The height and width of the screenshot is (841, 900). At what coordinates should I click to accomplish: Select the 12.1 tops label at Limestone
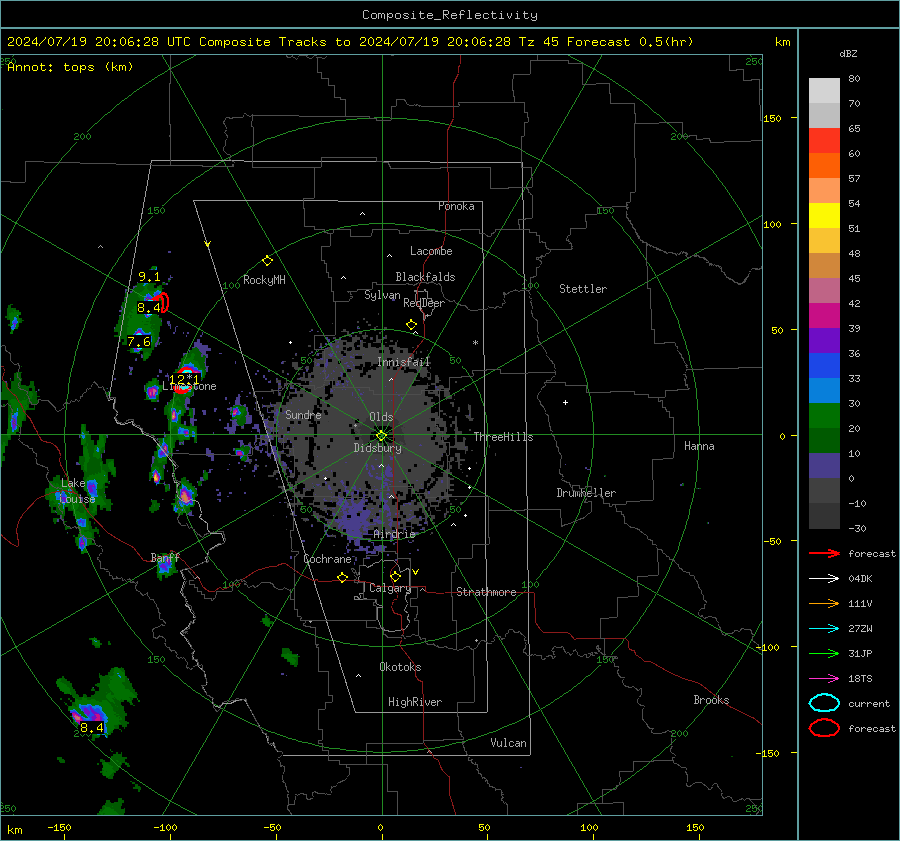tap(184, 379)
